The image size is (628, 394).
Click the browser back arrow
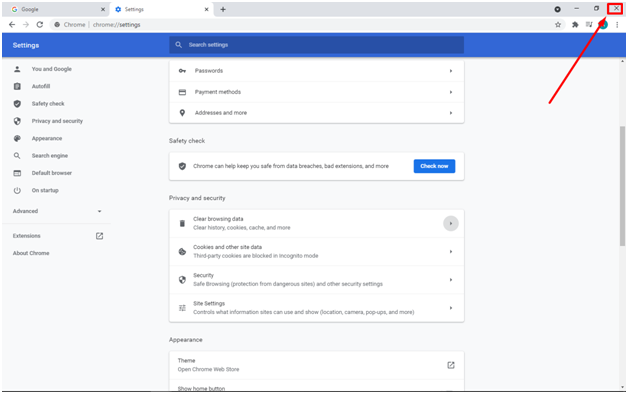tap(12, 24)
